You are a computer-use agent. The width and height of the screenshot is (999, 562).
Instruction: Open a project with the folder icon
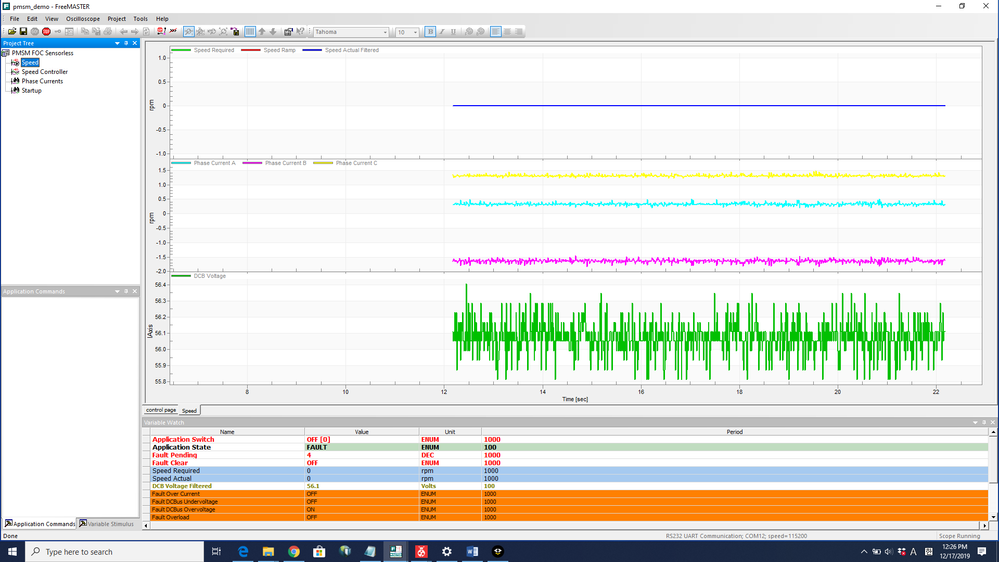pos(12,31)
